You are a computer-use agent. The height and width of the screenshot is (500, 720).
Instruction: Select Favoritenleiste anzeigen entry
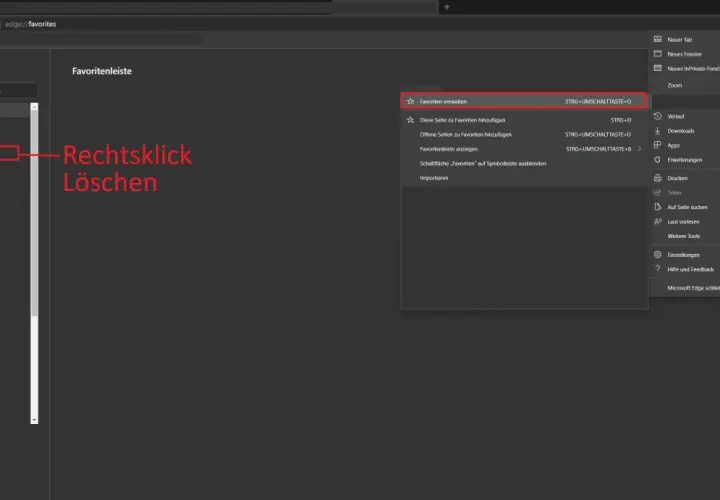(523, 149)
